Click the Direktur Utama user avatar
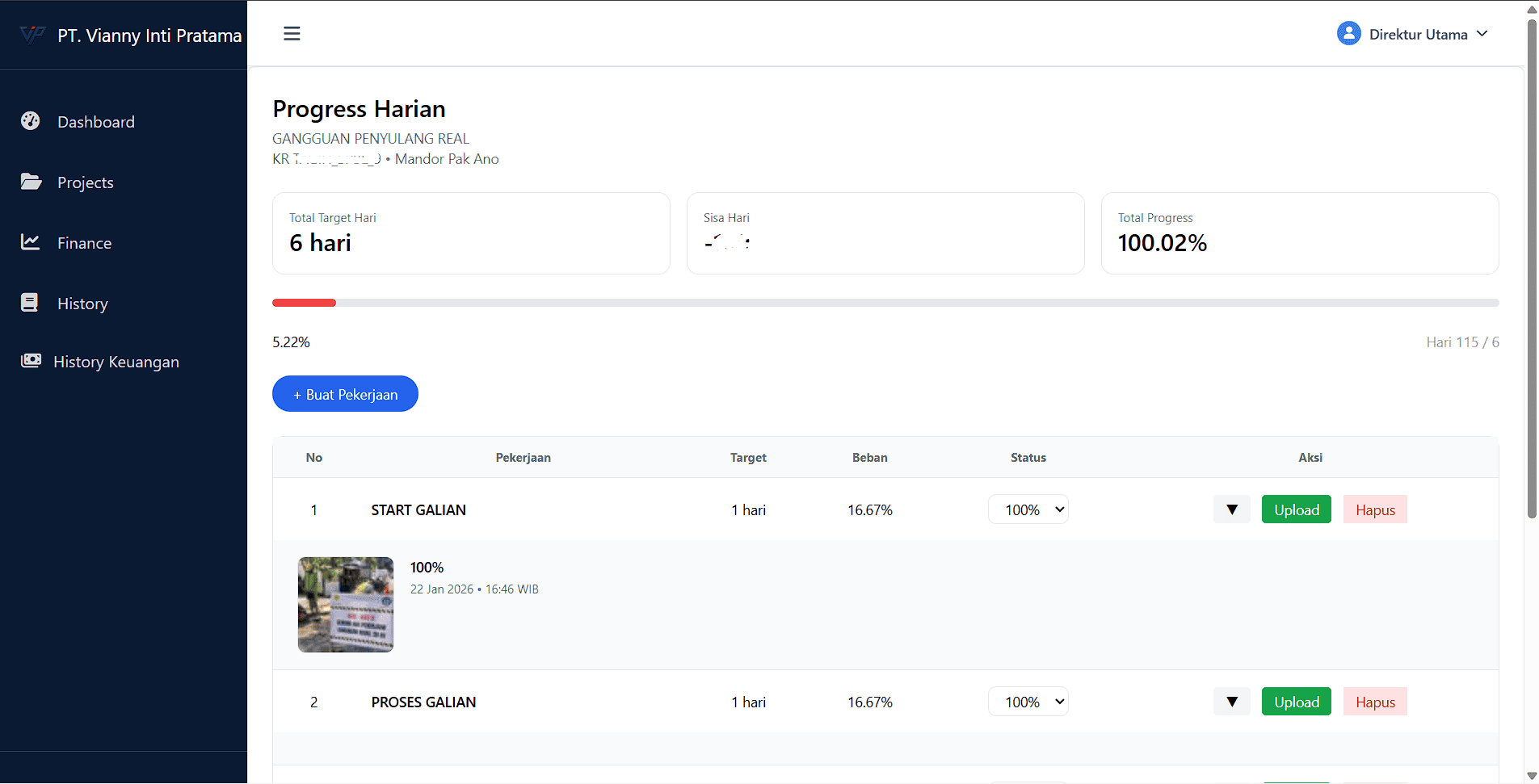 [x=1348, y=34]
